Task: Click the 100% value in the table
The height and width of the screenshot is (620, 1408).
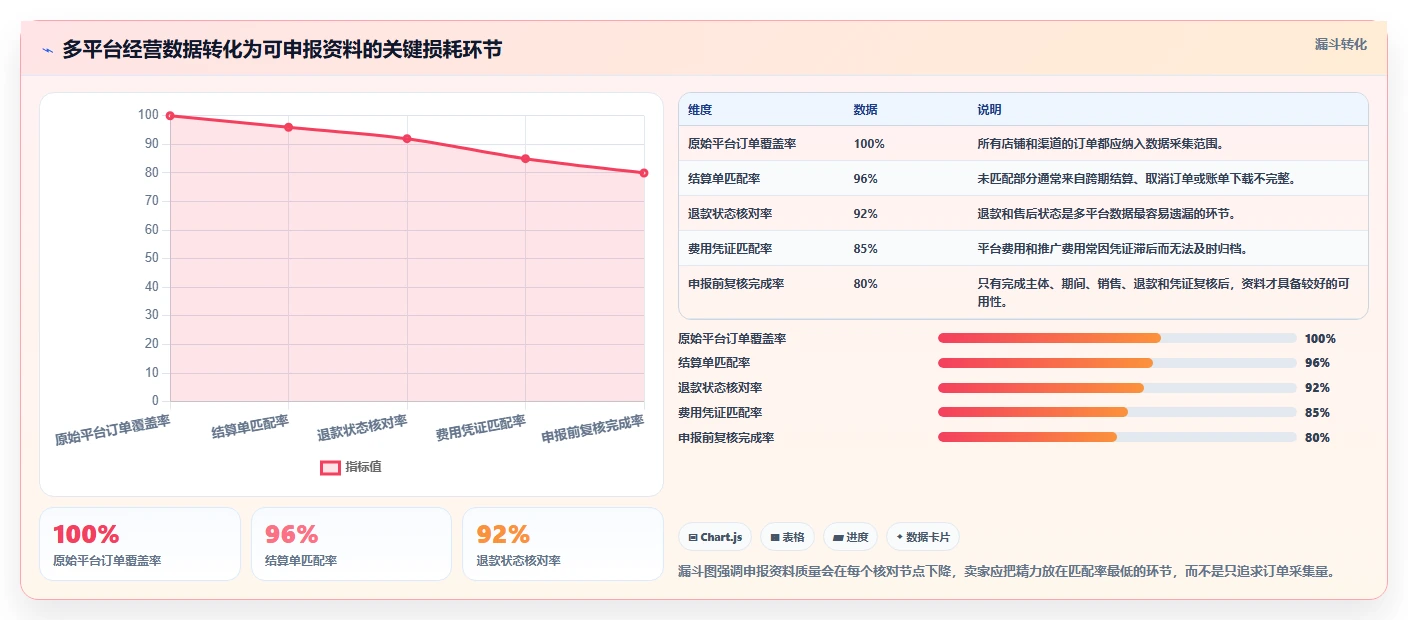Action: tap(869, 144)
